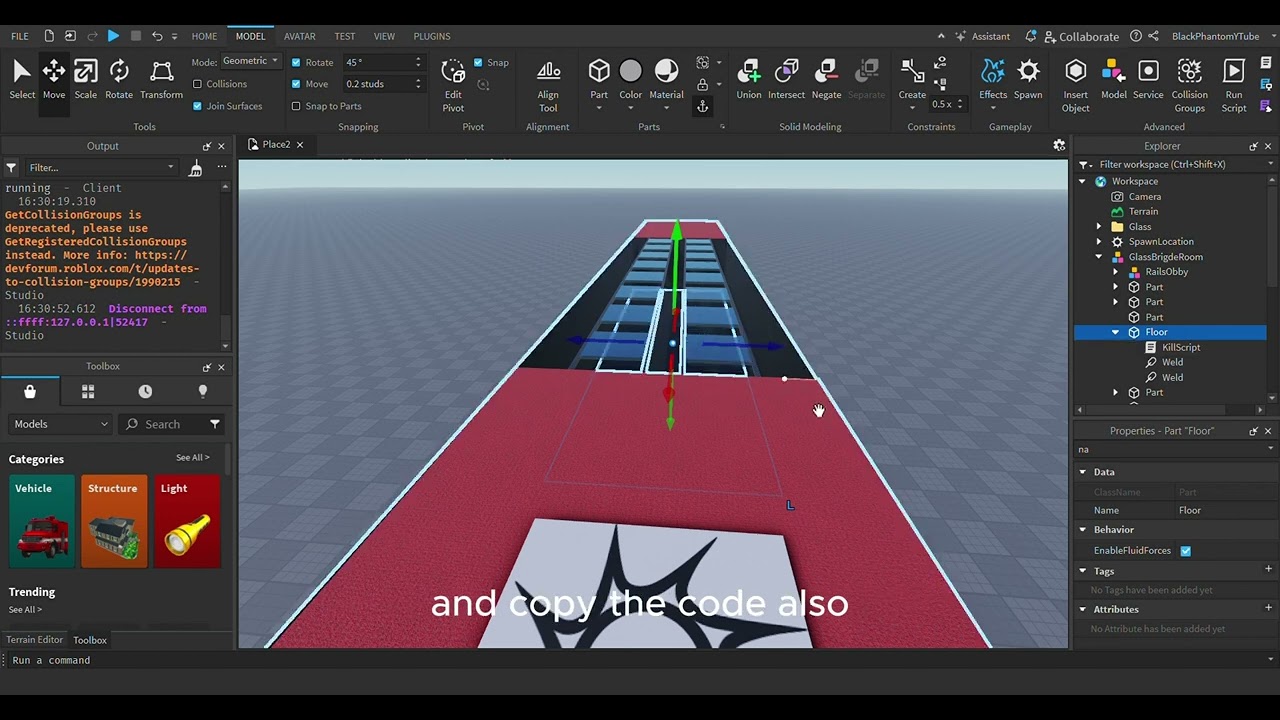This screenshot has height=720, width=1280.
Task: Toggle the Move snapping checkbox
Action: [x=296, y=84]
